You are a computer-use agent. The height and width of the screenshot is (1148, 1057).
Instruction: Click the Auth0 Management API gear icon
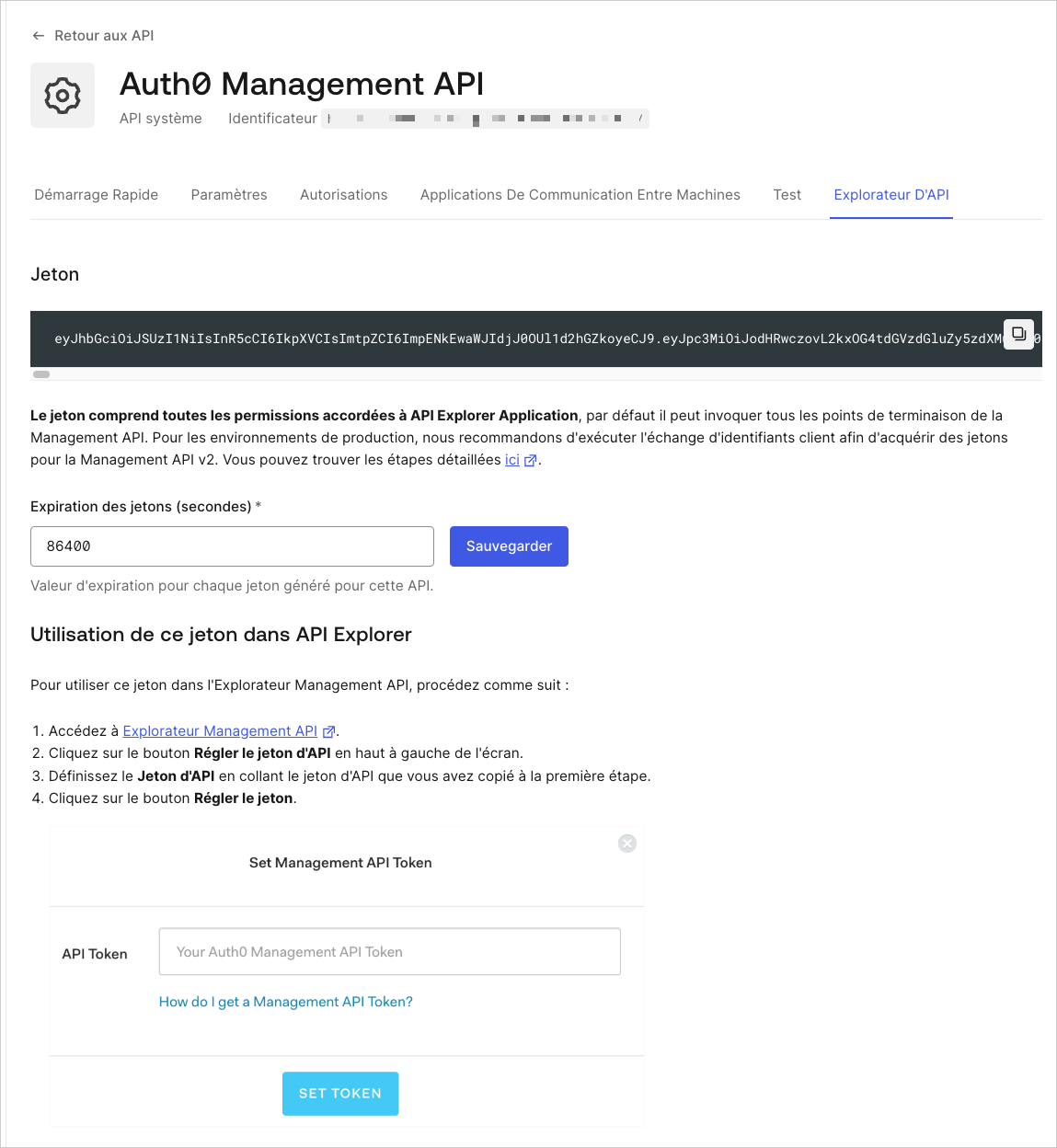[x=62, y=95]
